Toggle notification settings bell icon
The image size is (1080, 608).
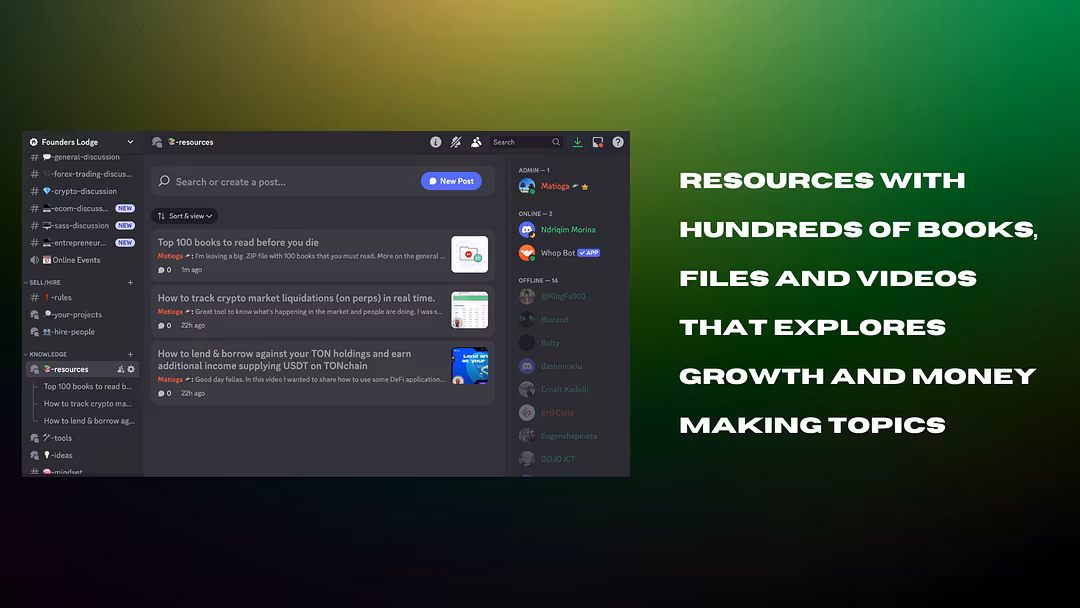click(x=456, y=142)
